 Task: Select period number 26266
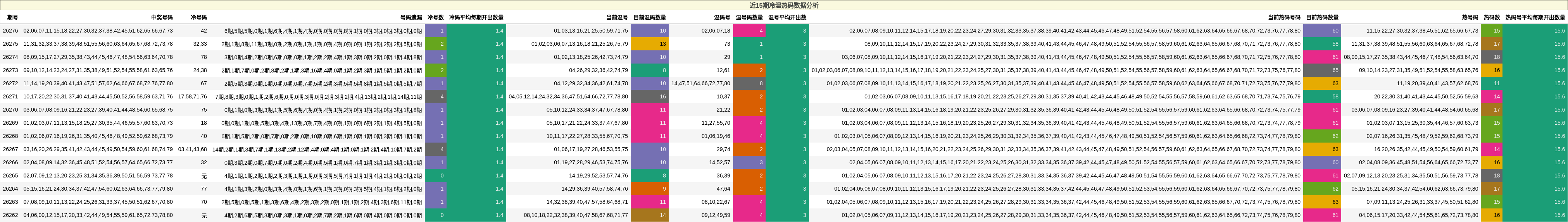click(x=10, y=162)
